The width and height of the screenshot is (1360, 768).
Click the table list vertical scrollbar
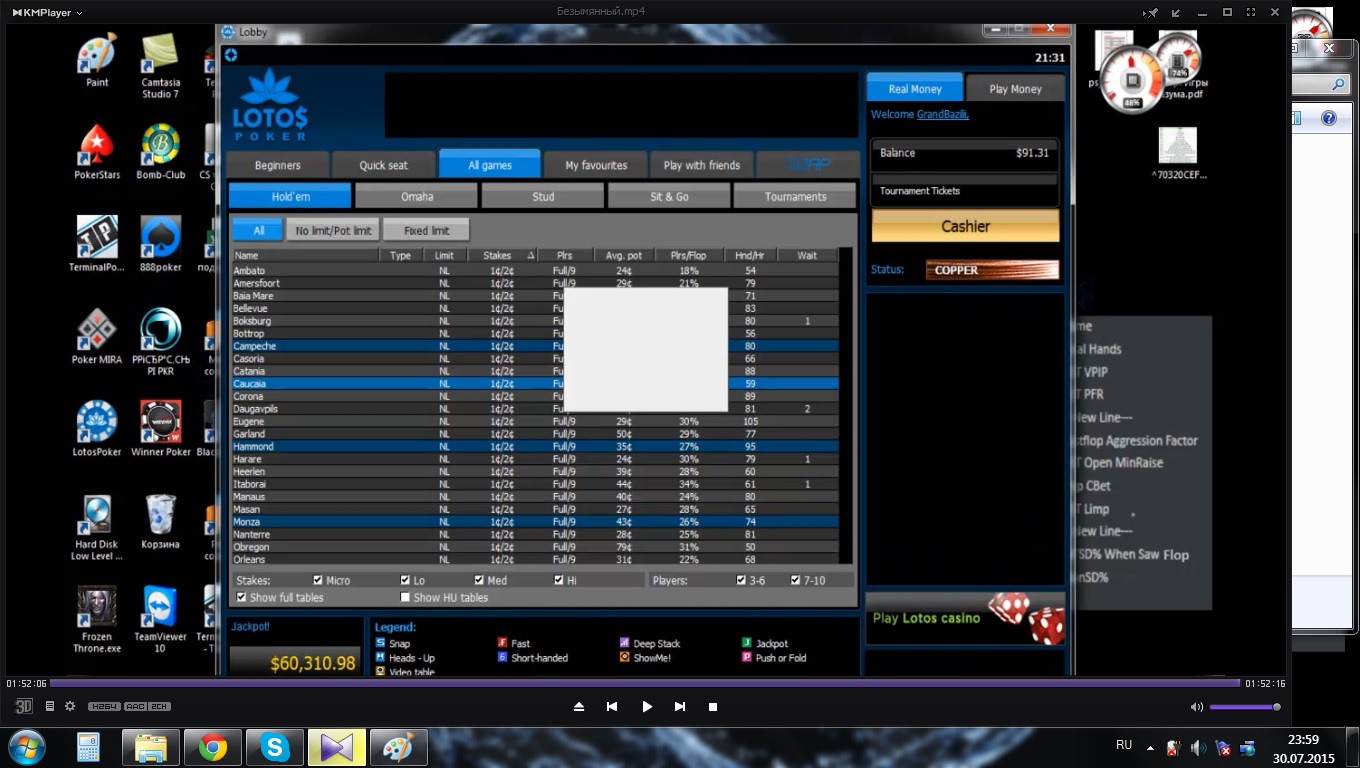[x=847, y=405]
